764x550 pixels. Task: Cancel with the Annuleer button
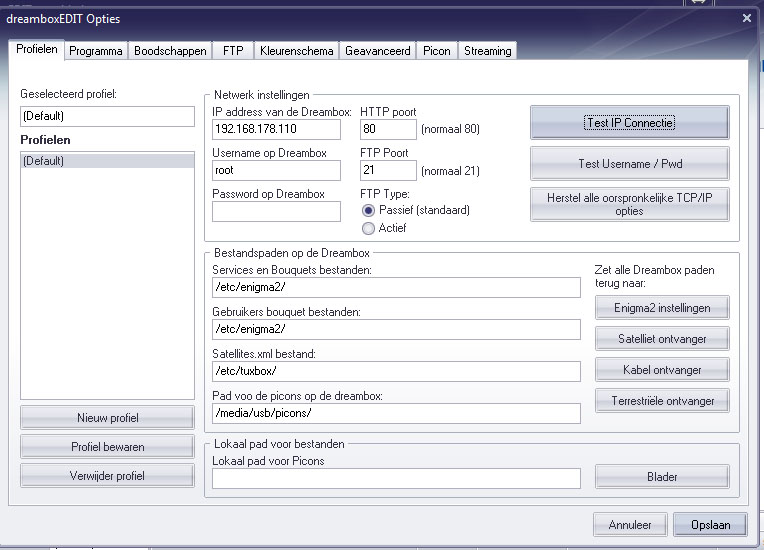pyautogui.click(x=630, y=525)
